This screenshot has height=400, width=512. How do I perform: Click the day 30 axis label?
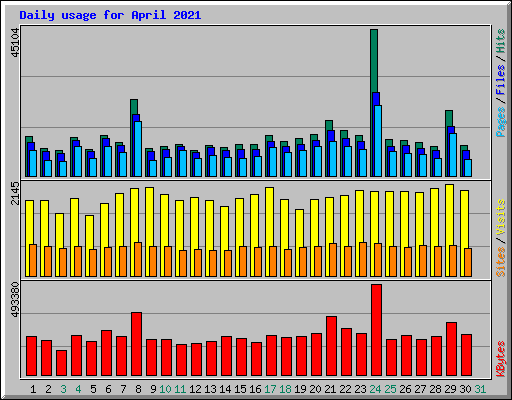point(465,389)
